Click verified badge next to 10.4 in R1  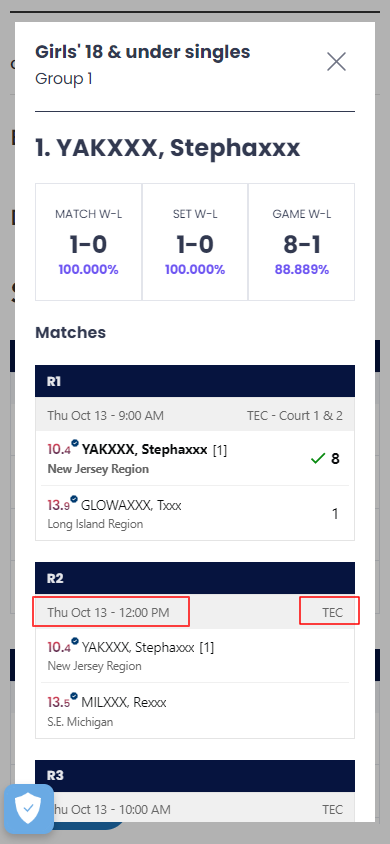pyautogui.click(x=75, y=443)
